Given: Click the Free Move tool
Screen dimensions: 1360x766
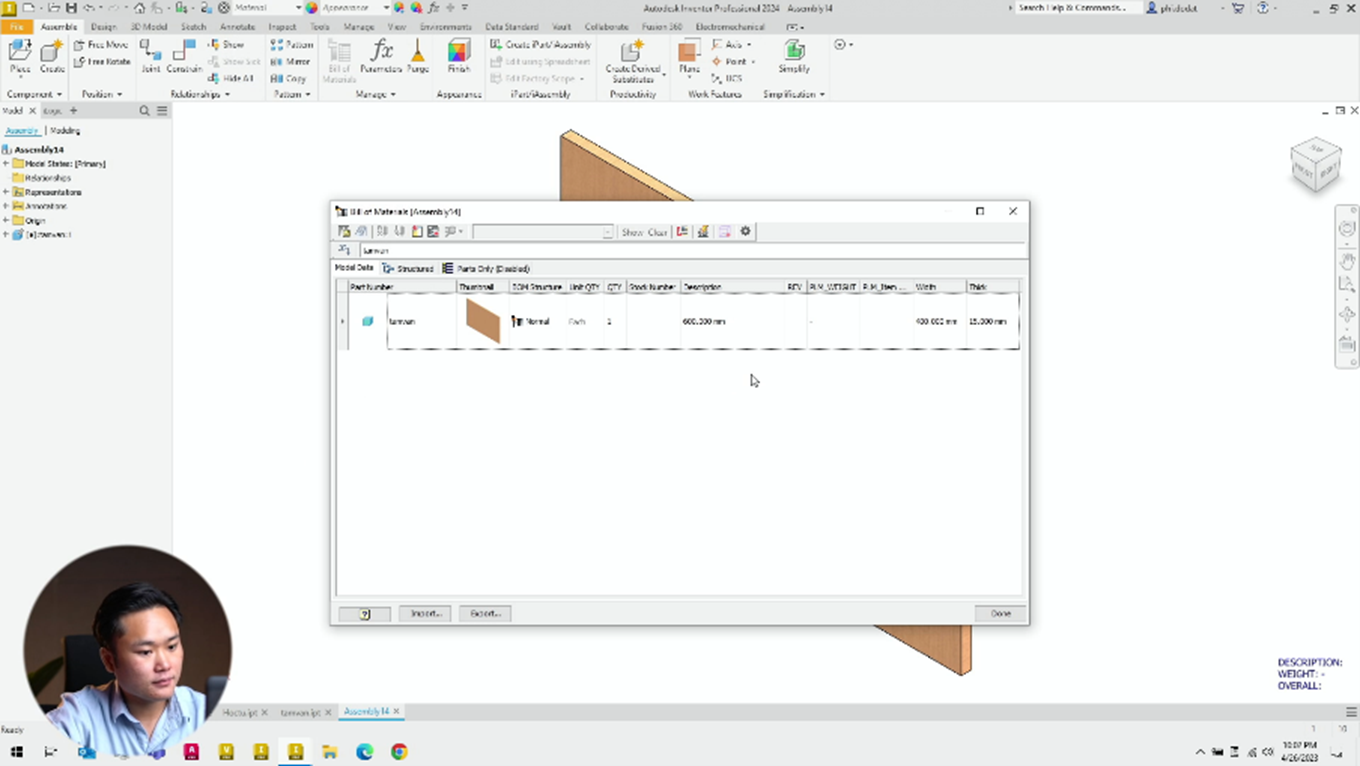Looking at the screenshot, I should (101, 45).
